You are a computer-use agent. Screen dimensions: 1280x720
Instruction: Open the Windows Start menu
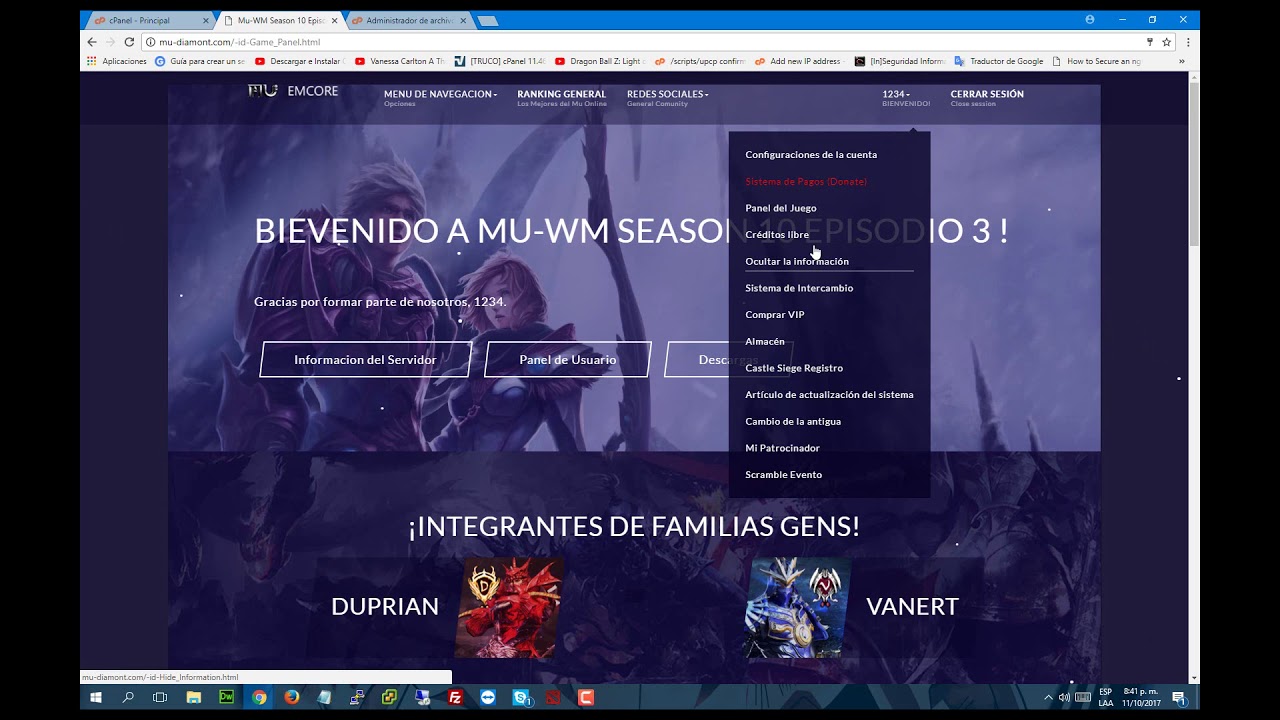[97, 697]
